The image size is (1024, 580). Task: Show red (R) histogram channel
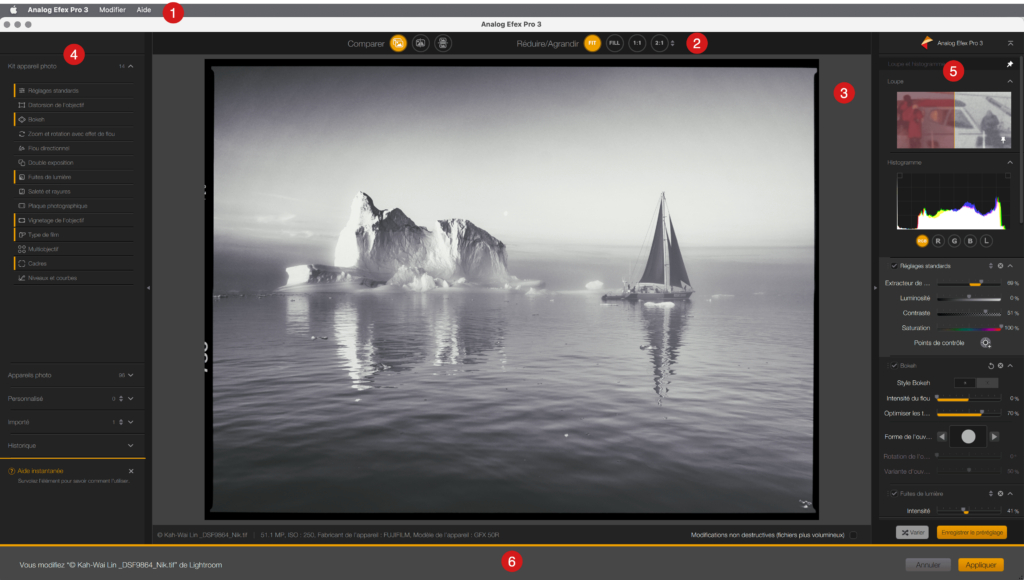(x=938, y=241)
